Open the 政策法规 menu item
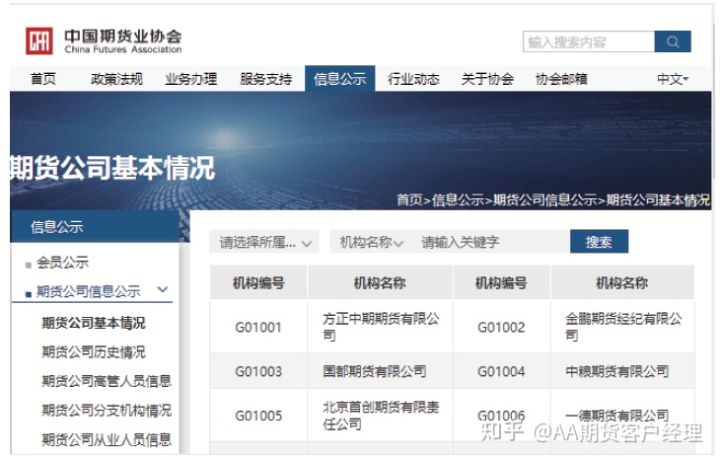 point(117,79)
